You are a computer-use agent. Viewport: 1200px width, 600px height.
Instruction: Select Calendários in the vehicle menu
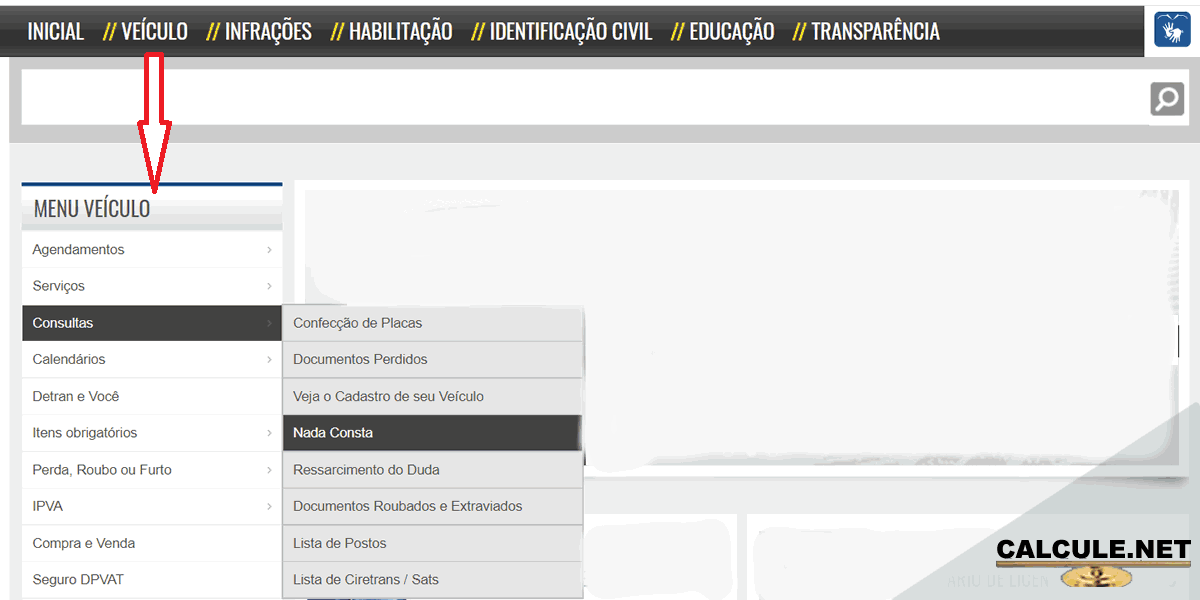point(152,359)
